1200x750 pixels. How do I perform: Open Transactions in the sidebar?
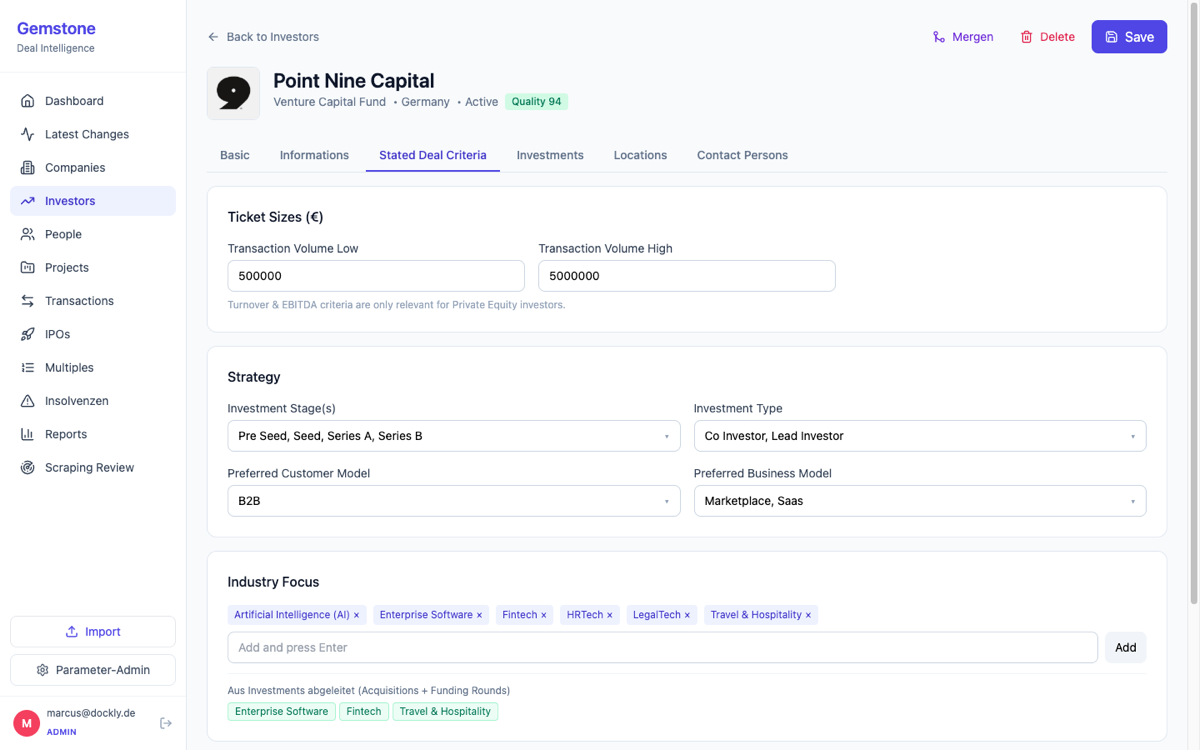(93, 301)
